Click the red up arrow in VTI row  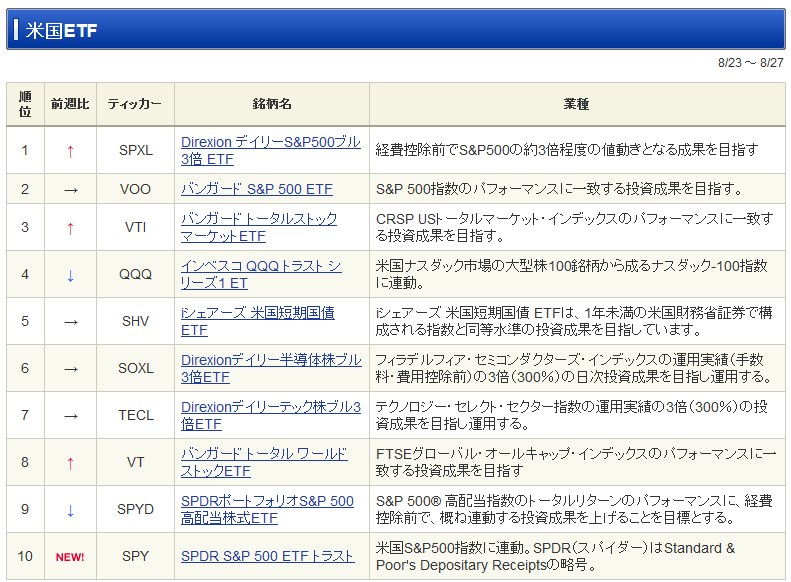tap(71, 228)
